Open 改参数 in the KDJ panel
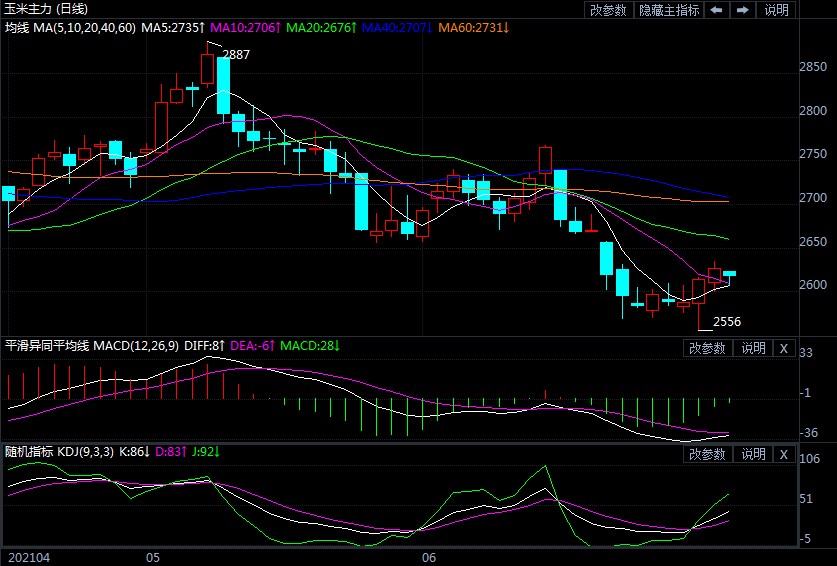Screen dimensions: 837x566 coord(707,454)
